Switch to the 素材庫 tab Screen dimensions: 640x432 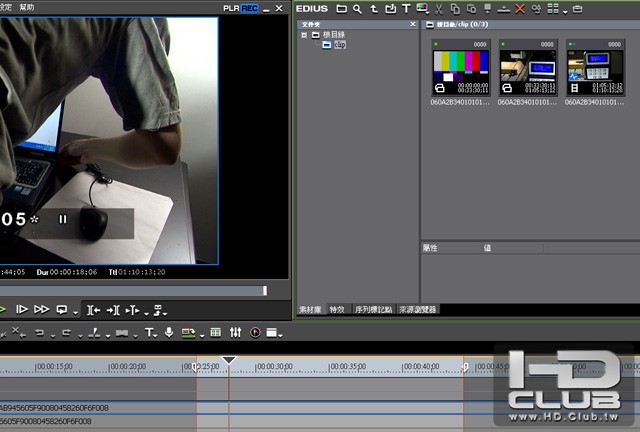click(310, 310)
